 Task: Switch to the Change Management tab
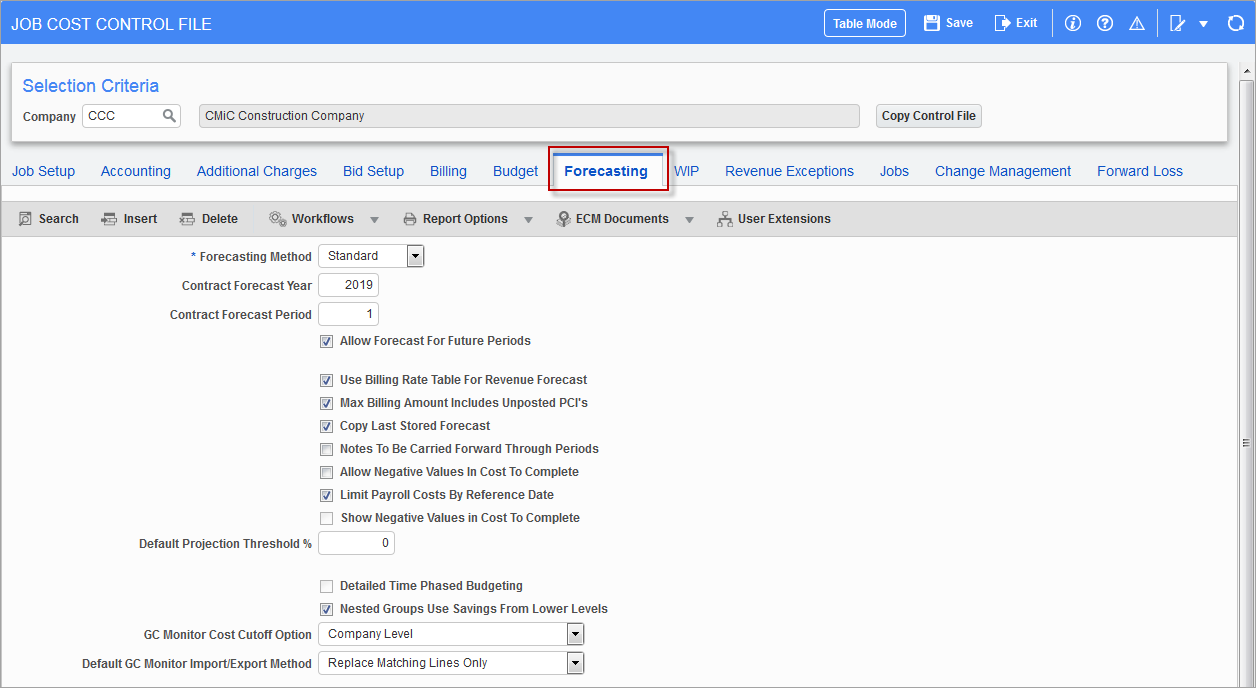(x=1002, y=171)
